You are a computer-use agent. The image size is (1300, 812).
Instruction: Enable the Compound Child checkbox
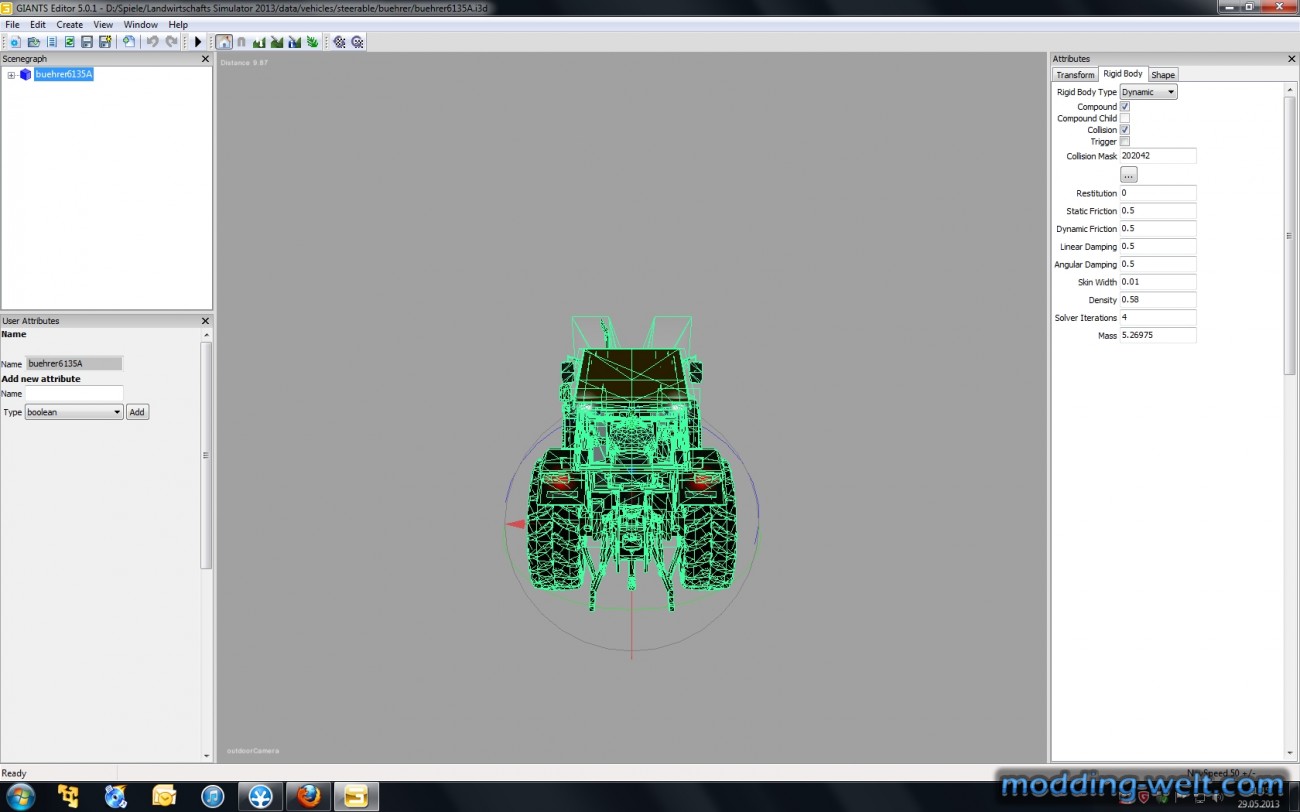[1125, 118]
